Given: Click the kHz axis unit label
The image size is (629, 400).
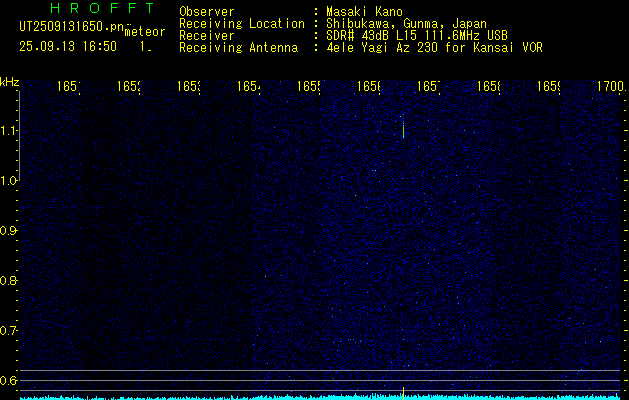Looking at the screenshot, I should [x=10, y=83].
